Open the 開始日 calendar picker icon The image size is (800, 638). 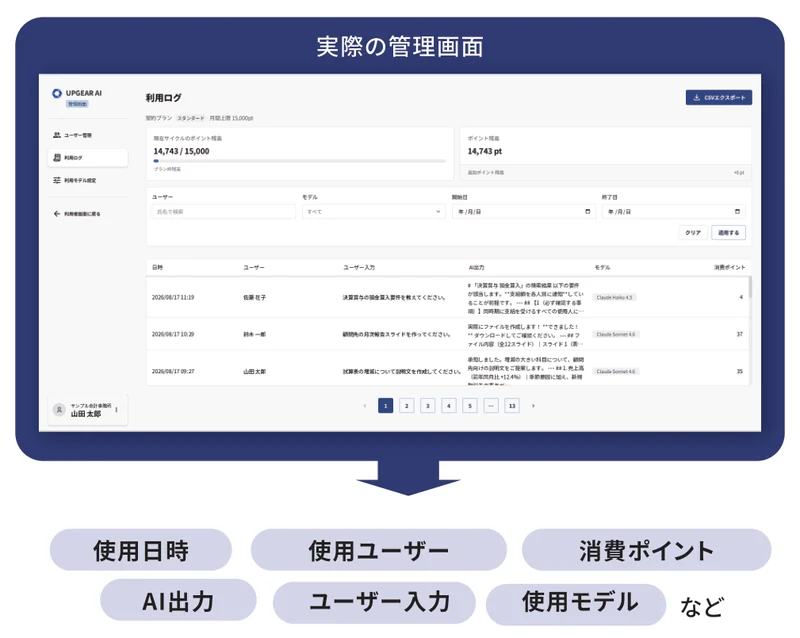coord(587,211)
